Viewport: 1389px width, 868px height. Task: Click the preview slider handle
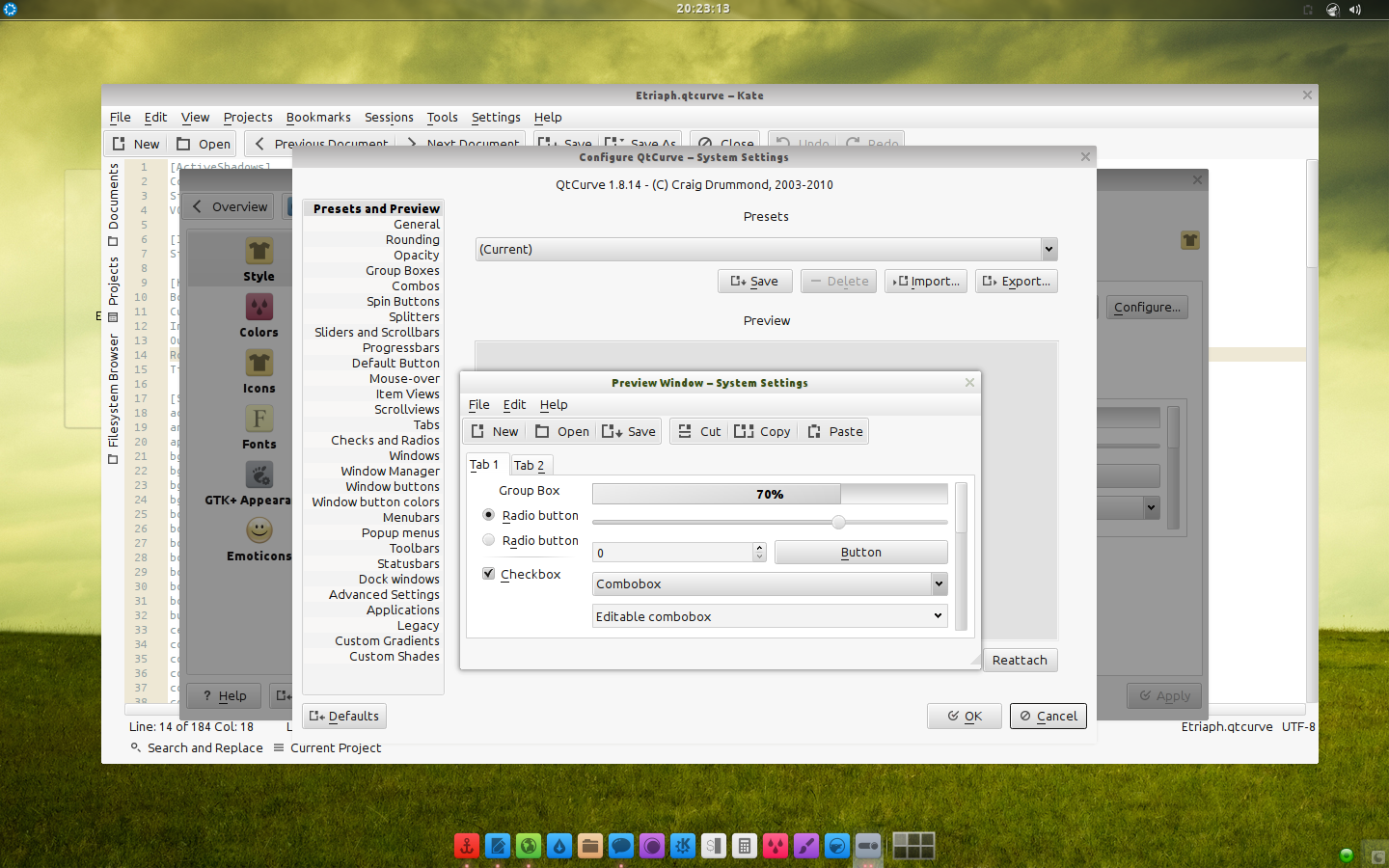click(x=838, y=522)
